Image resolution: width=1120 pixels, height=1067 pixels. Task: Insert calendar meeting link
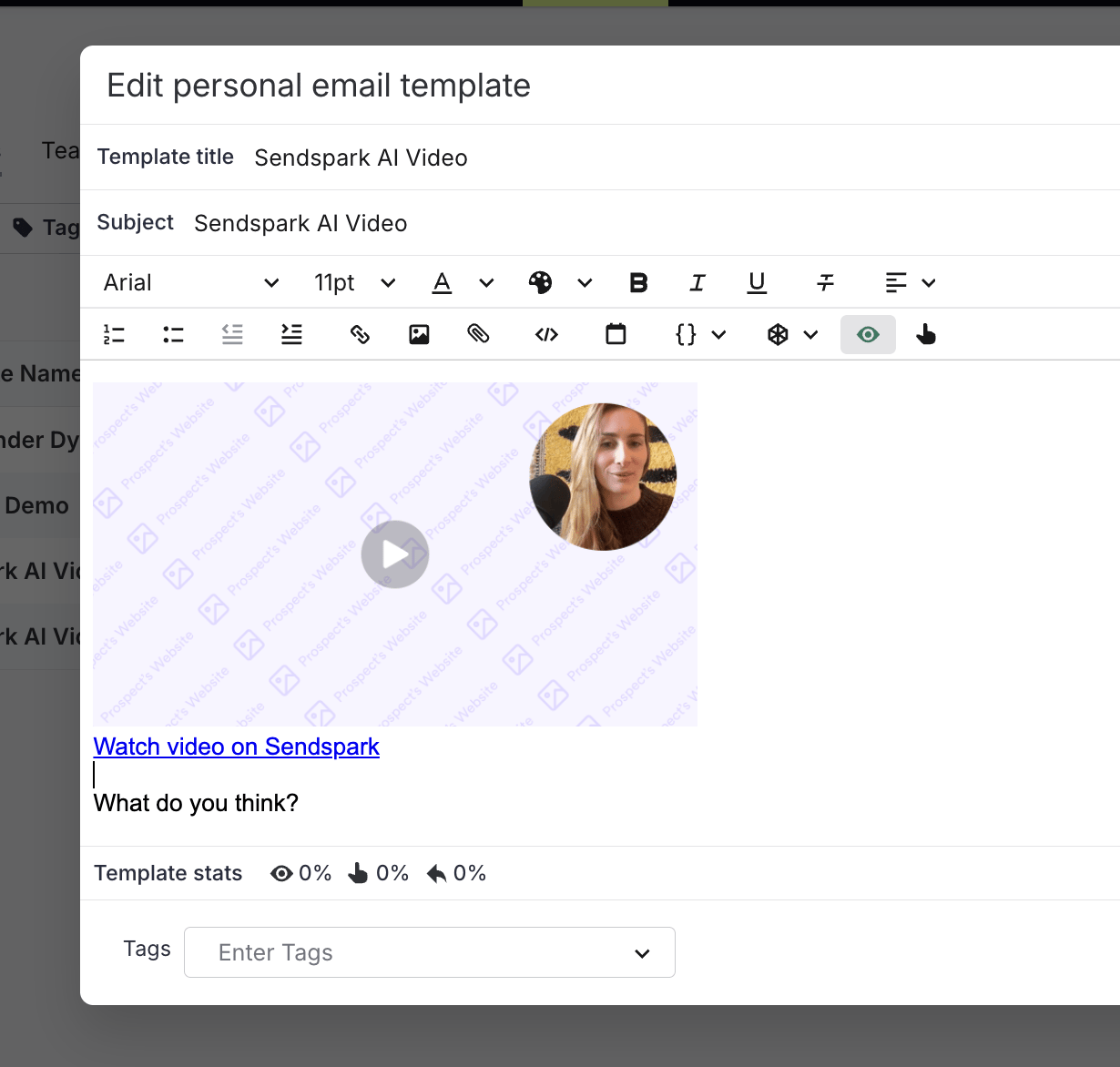tap(616, 335)
